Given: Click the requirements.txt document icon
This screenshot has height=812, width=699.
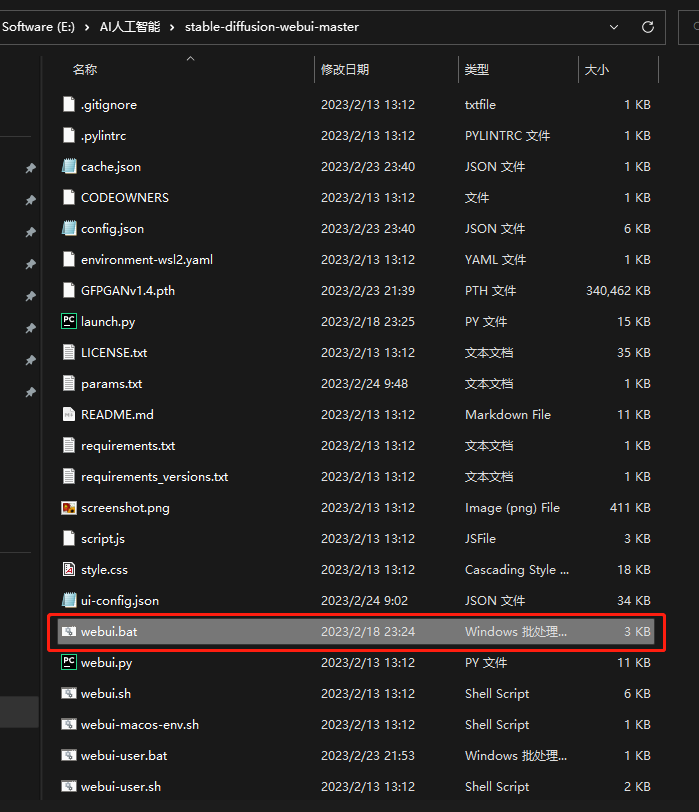Looking at the screenshot, I should pos(69,446).
